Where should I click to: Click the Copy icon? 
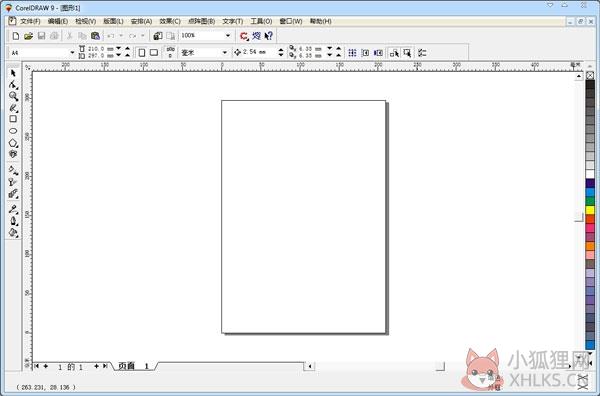tap(82, 36)
